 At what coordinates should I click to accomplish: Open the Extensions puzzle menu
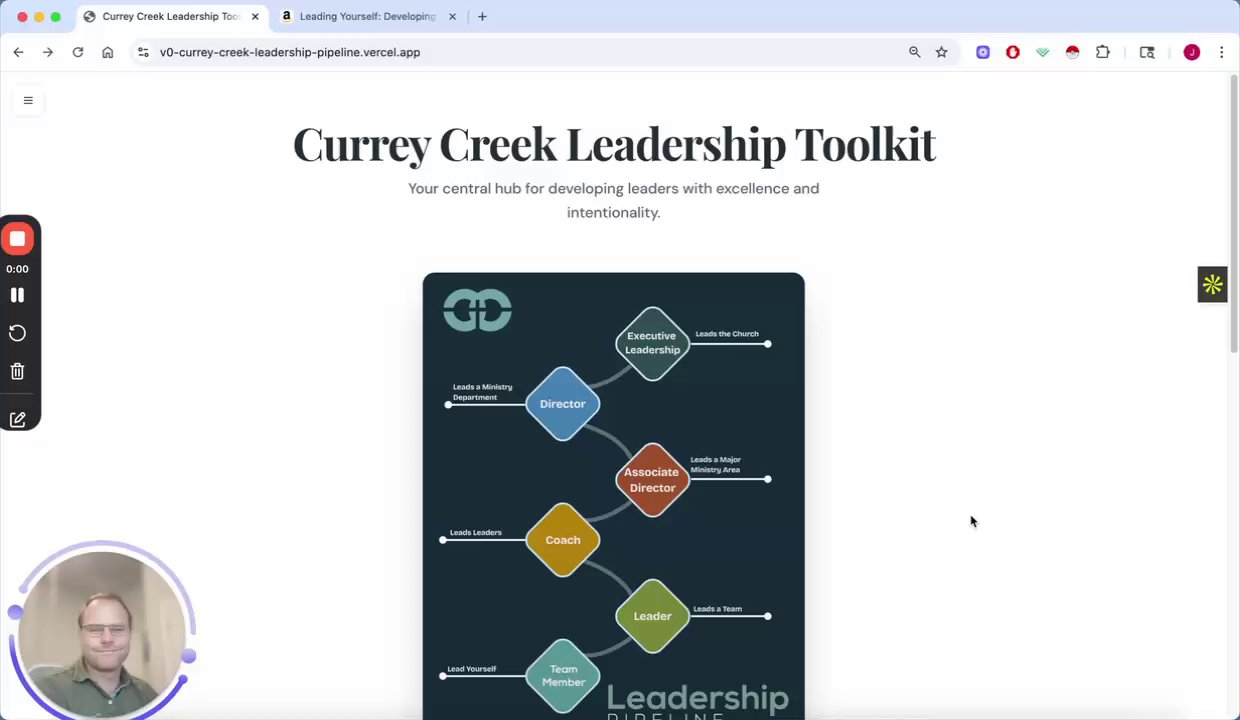1103,52
